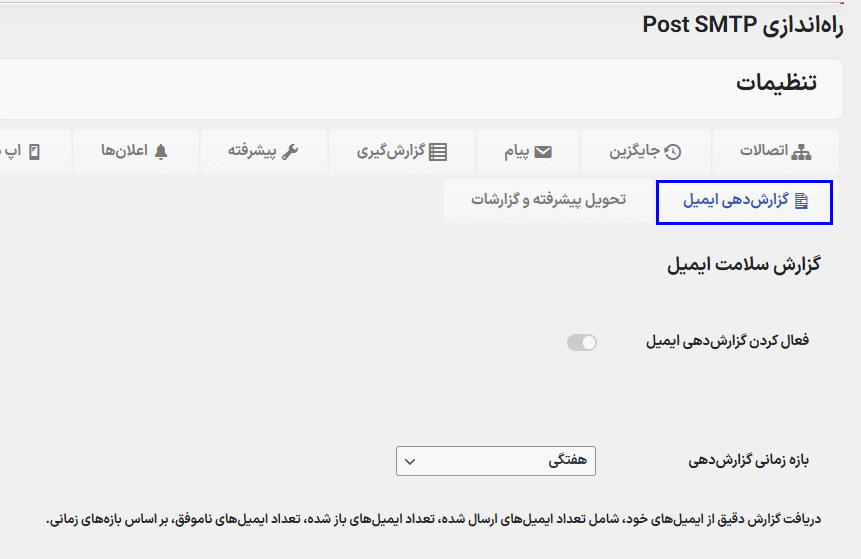Screen dimensions: 861x559
Task: Switch to the جایگزین (Fallback) tab
Action: tap(645, 152)
